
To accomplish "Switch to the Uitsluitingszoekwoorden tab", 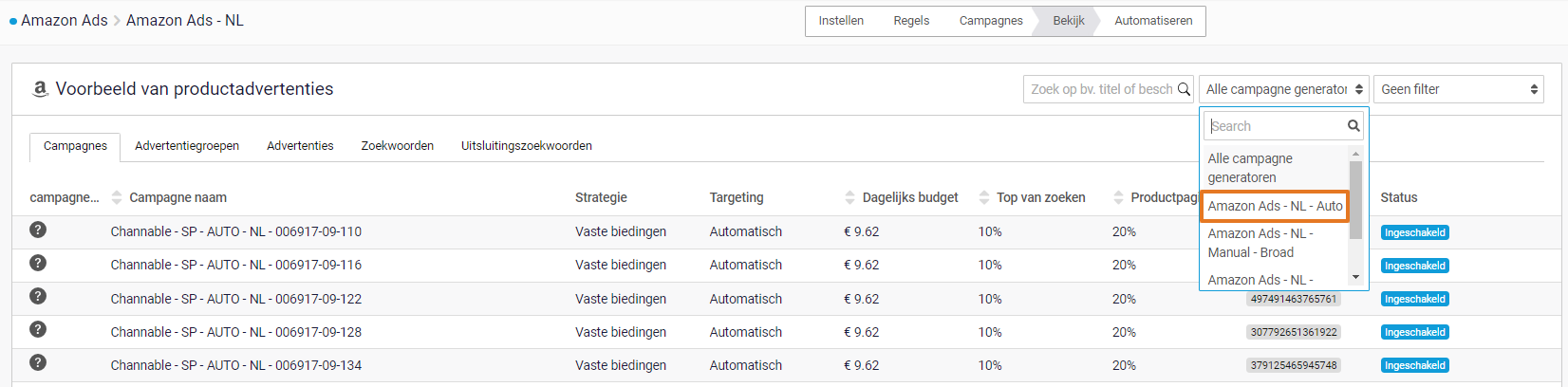I will [527, 146].
